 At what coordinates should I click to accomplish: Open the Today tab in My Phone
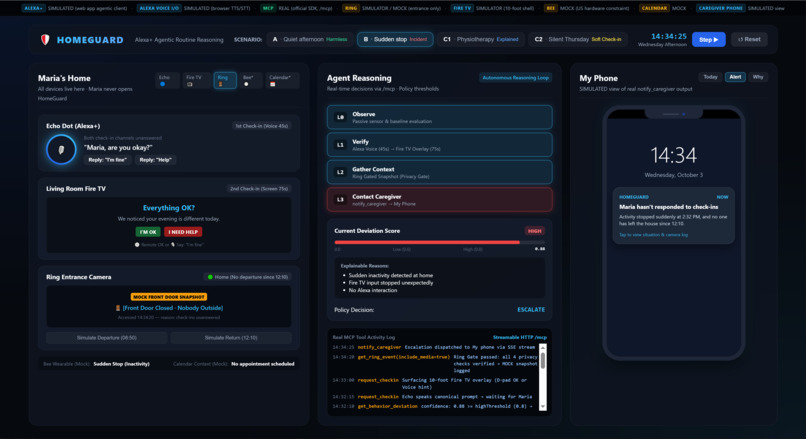pos(710,77)
